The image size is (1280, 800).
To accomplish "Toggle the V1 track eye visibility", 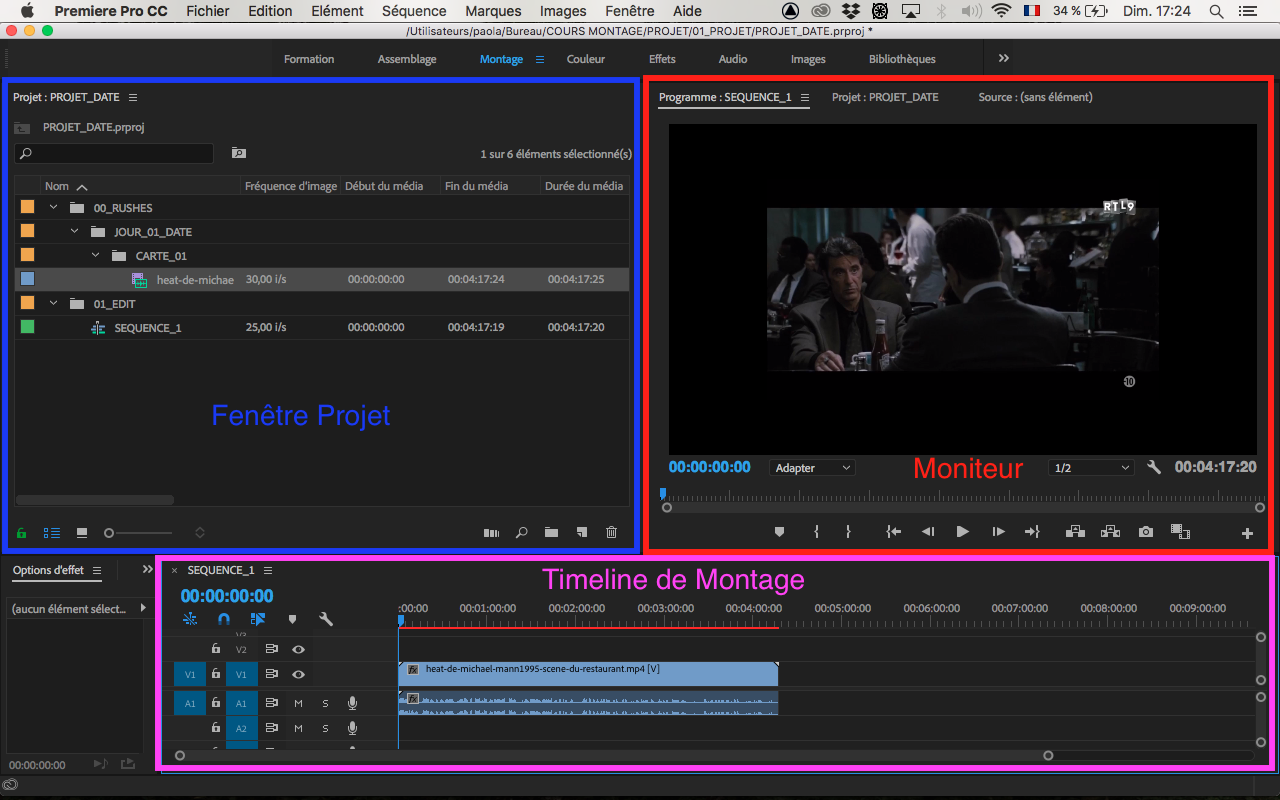I will tap(298, 675).
